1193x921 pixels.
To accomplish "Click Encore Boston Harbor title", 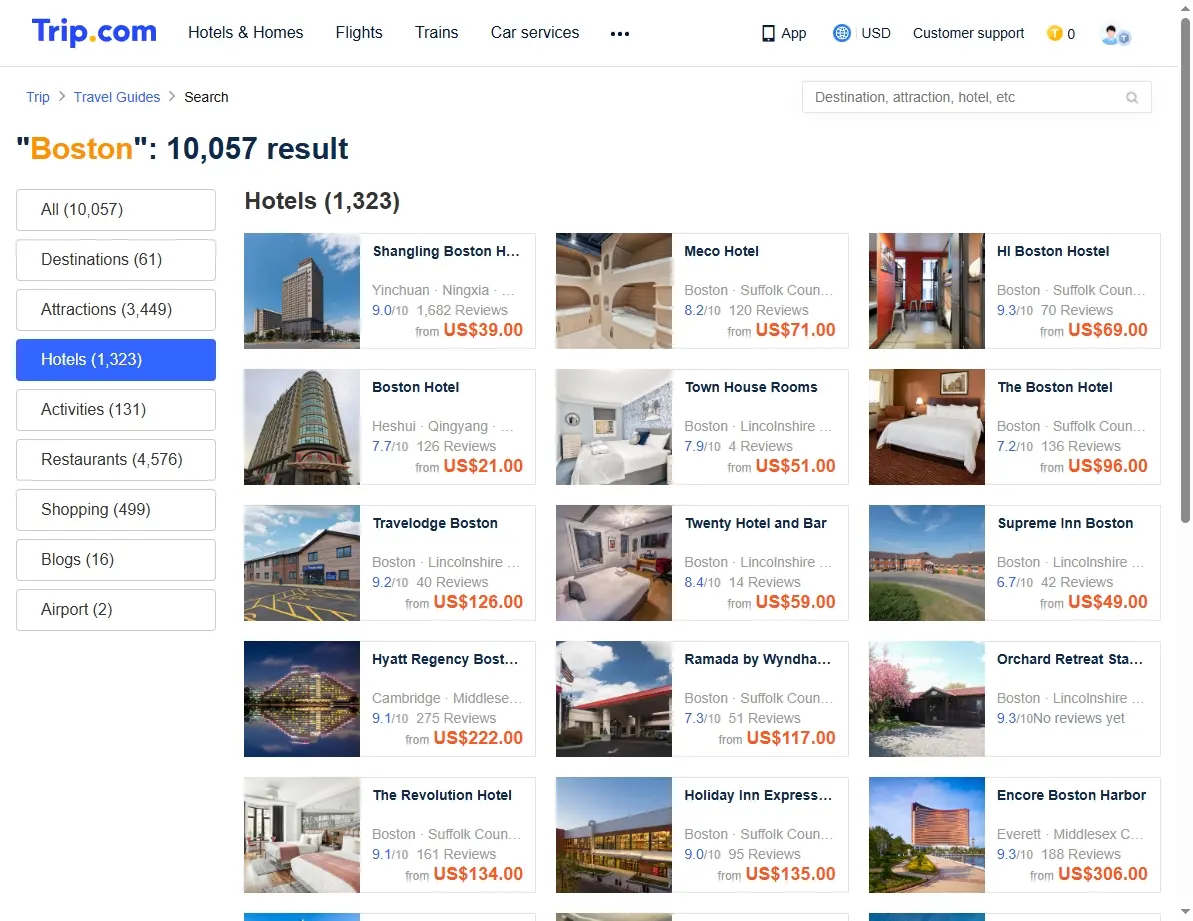I will point(1071,796).
